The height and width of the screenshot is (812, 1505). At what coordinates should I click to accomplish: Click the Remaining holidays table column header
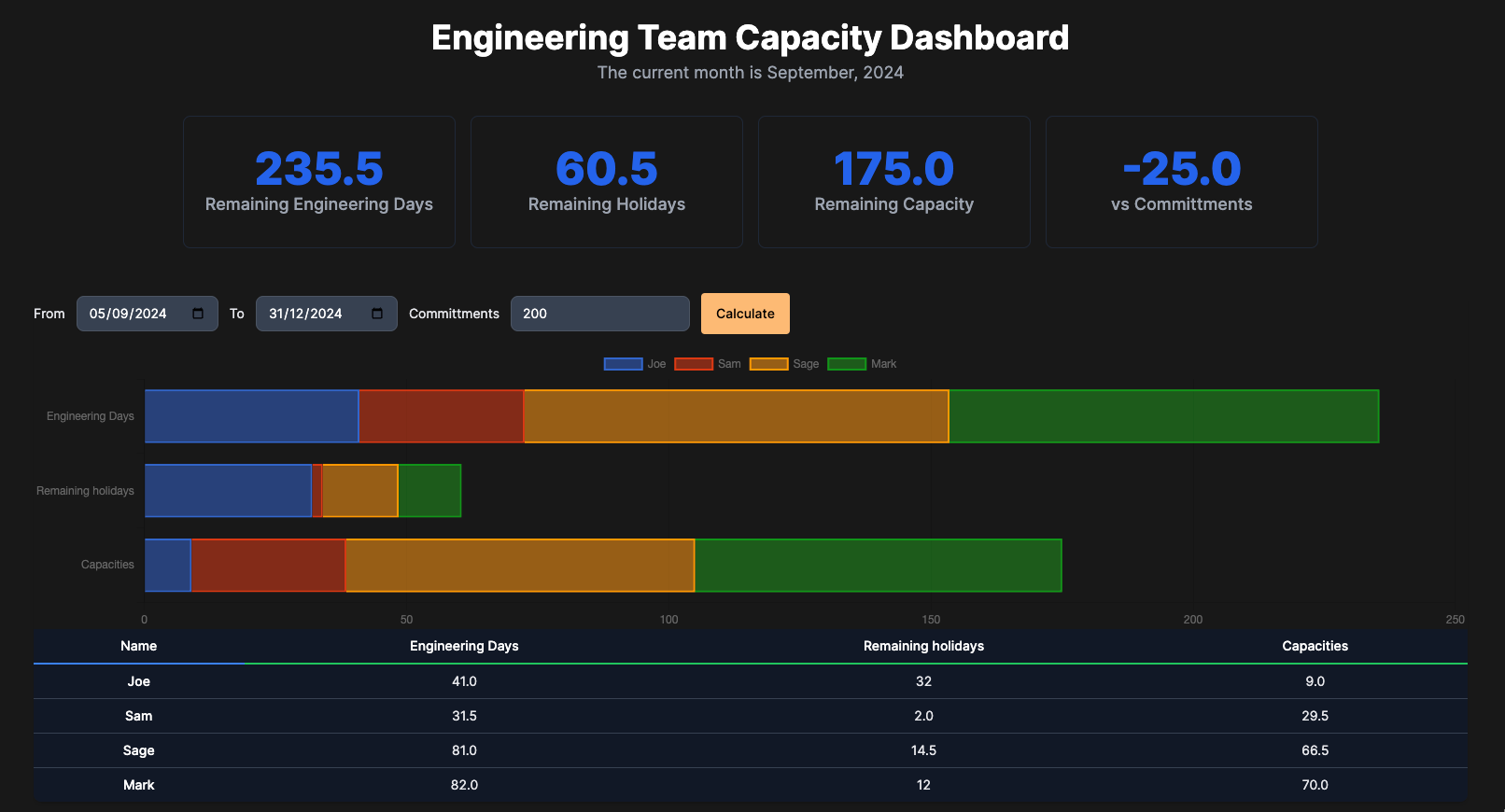click(x=923, y=646)
